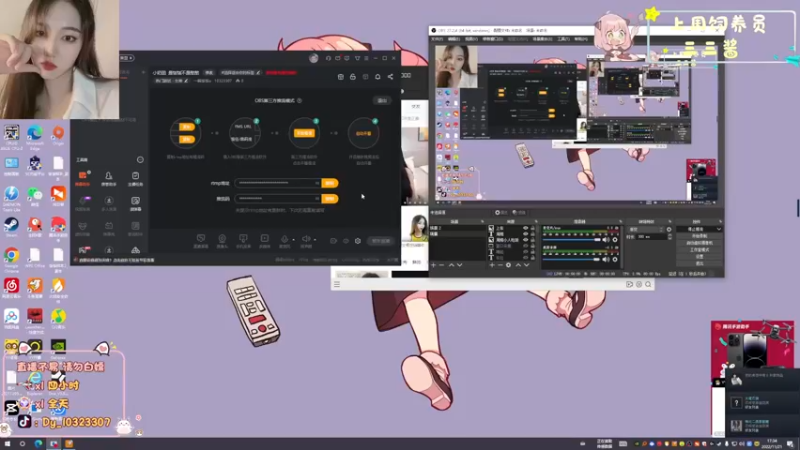800x450 pixels.
Task: Open Microsoft Edge desktop shortcut
Action: (x=35, y=137)
